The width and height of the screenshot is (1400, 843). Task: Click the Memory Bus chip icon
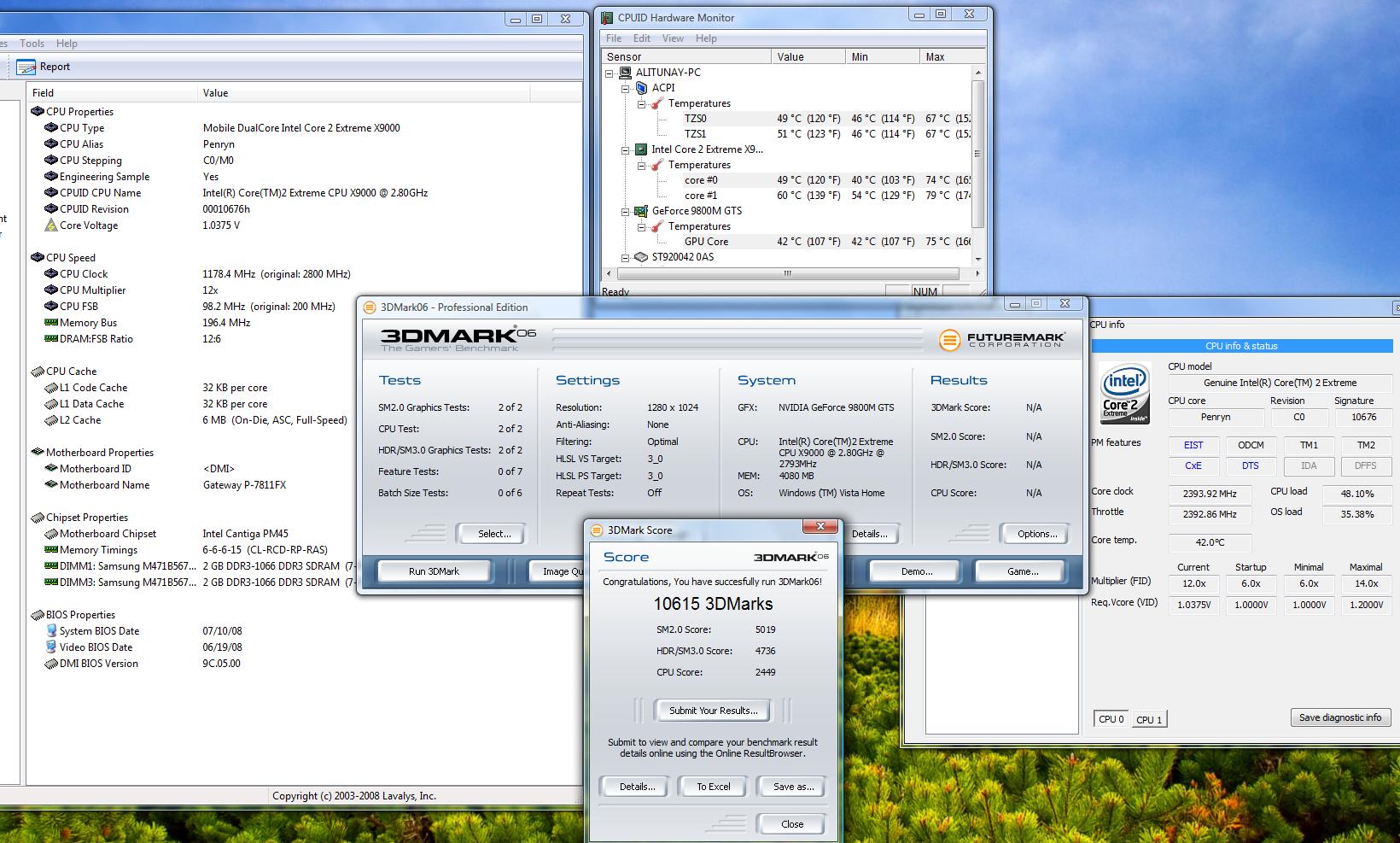coord(51,323)
